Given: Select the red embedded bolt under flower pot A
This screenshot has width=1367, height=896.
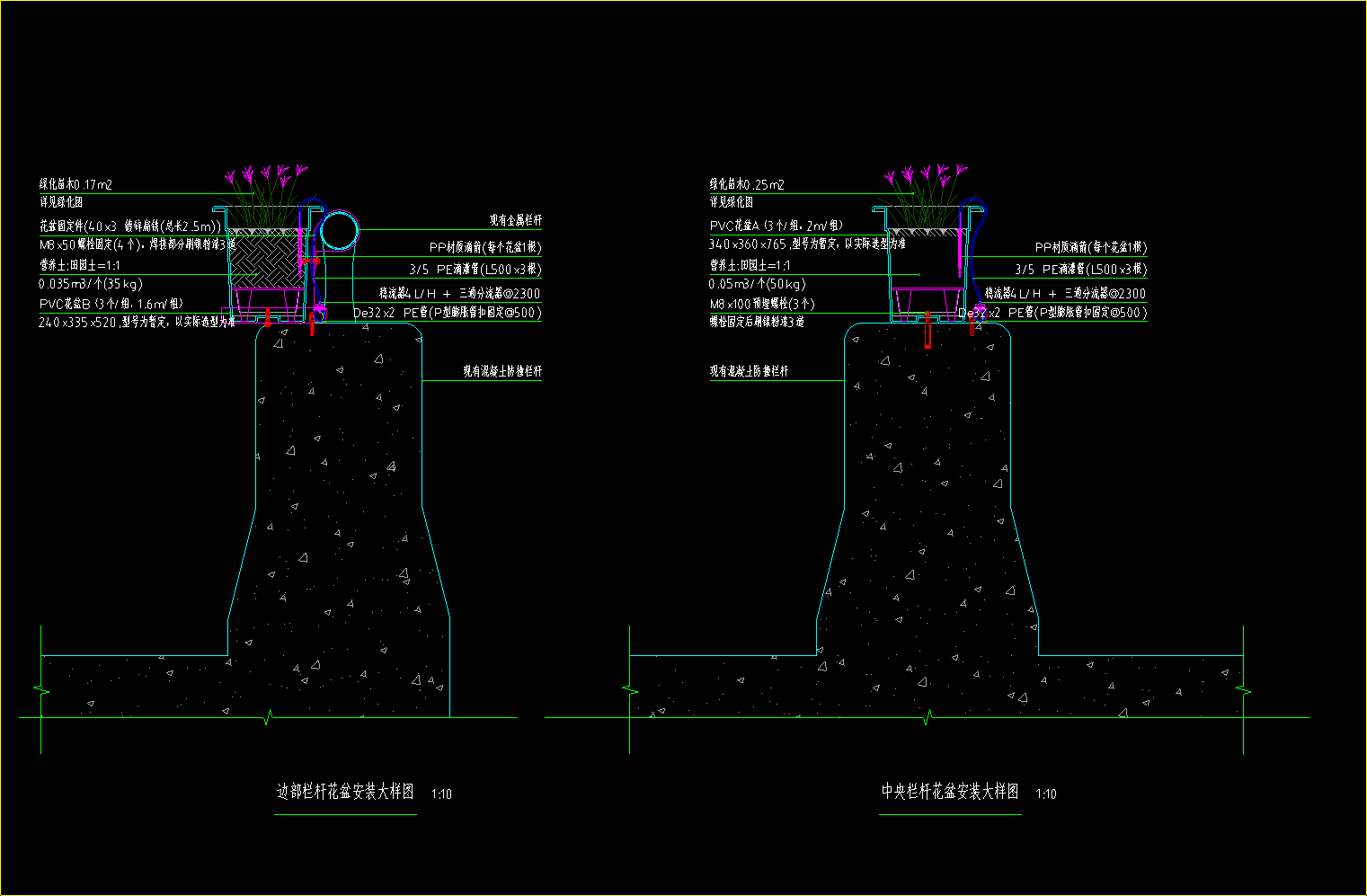Looking at the screenshot, I should (928, 331).
